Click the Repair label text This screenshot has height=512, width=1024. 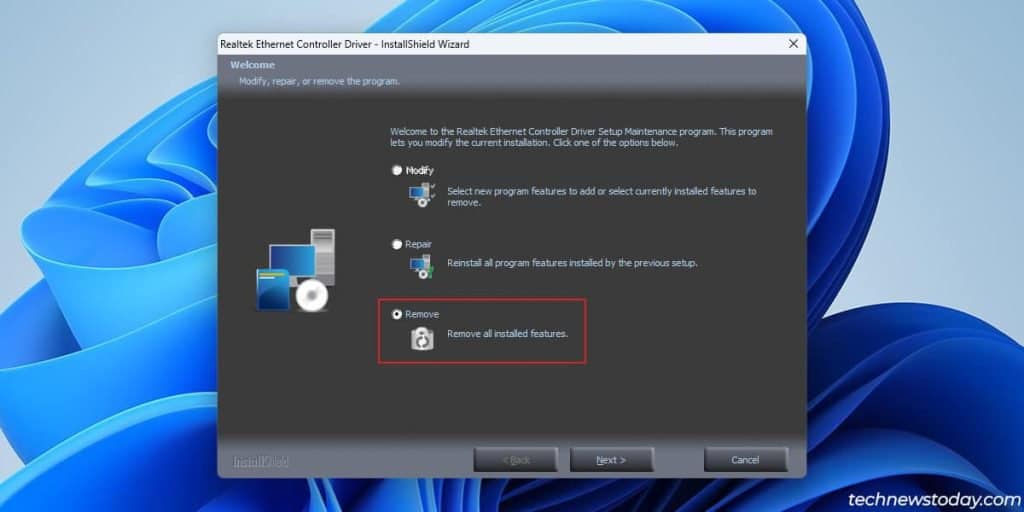click(418, 244)
